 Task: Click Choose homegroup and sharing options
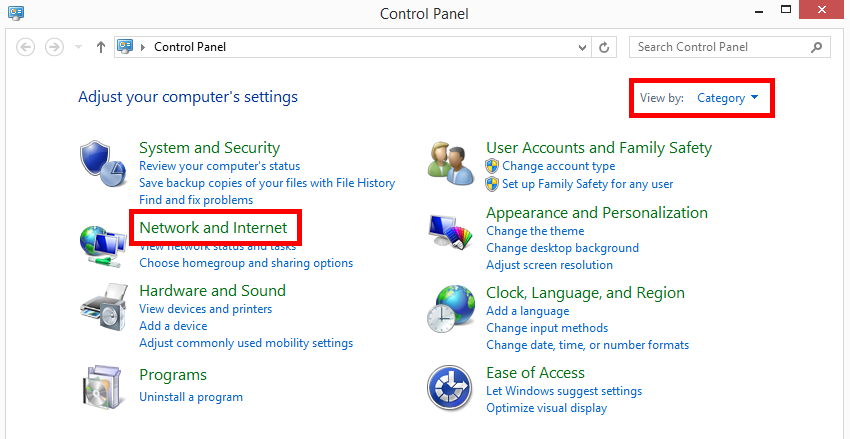click(246, 263)
